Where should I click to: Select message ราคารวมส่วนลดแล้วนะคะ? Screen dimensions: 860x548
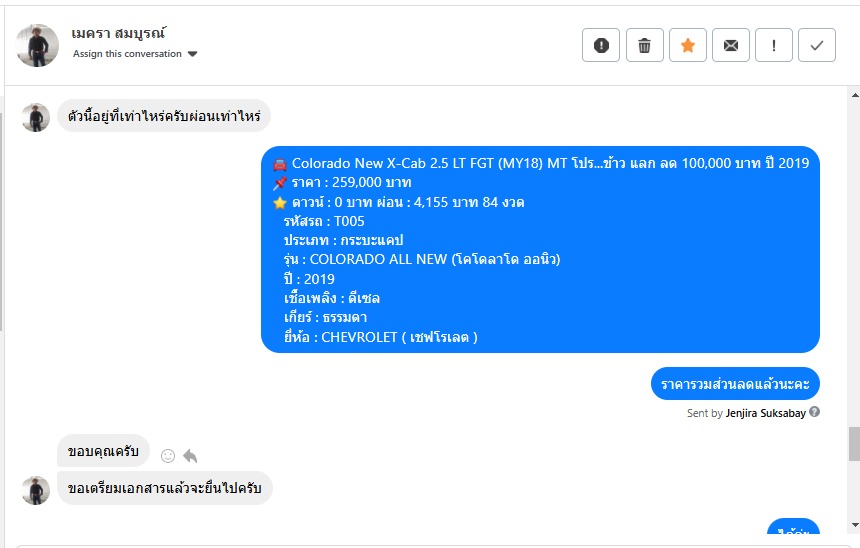(x=735, y=383)
